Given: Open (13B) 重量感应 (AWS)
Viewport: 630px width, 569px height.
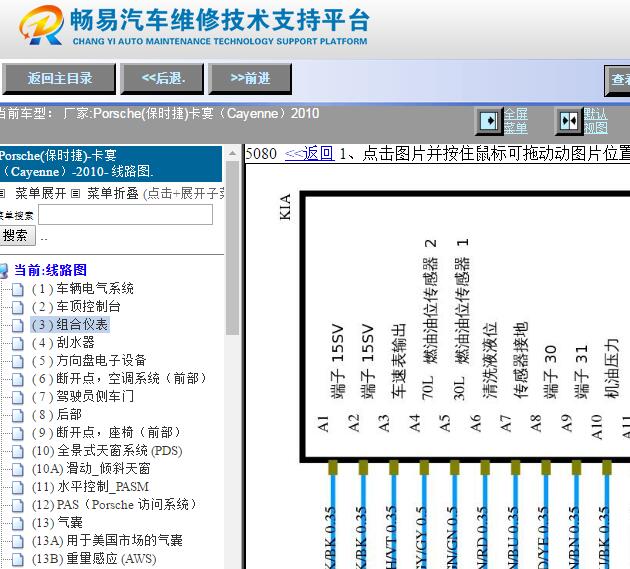Looking at the screenshot, I should pyautogui.click(x=94, y=559).
